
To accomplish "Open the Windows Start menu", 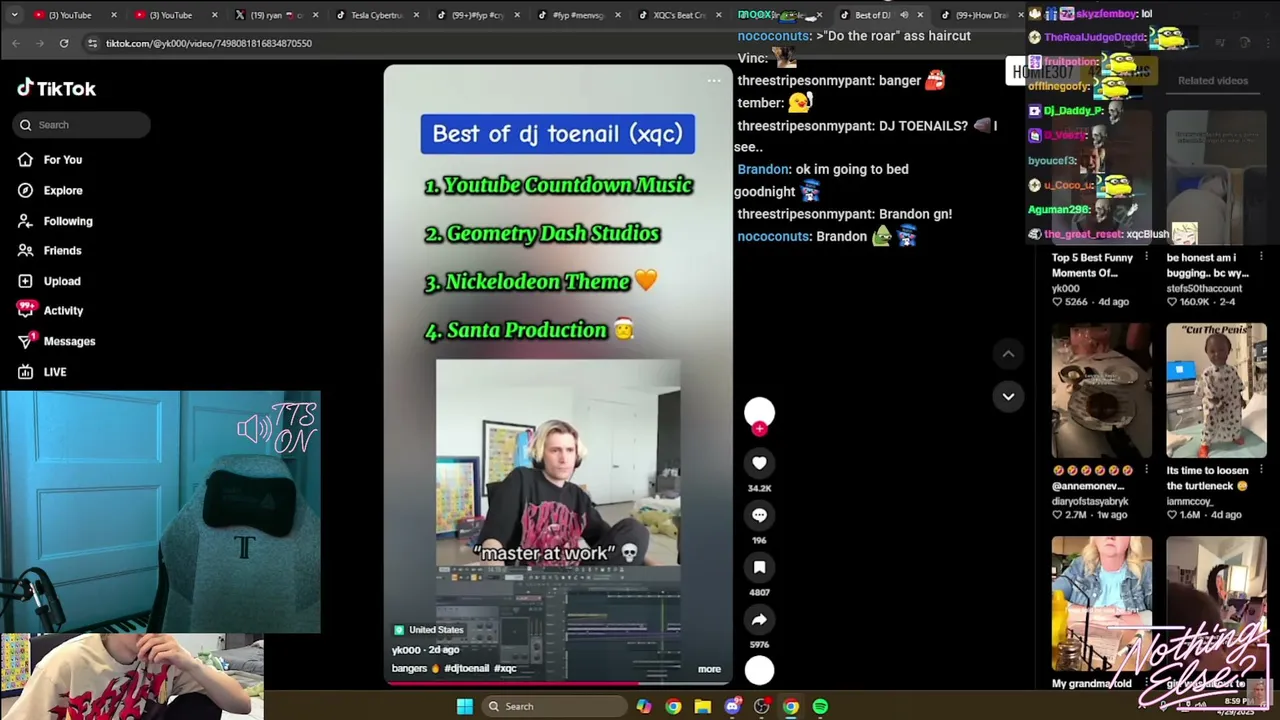I will 465,707.
